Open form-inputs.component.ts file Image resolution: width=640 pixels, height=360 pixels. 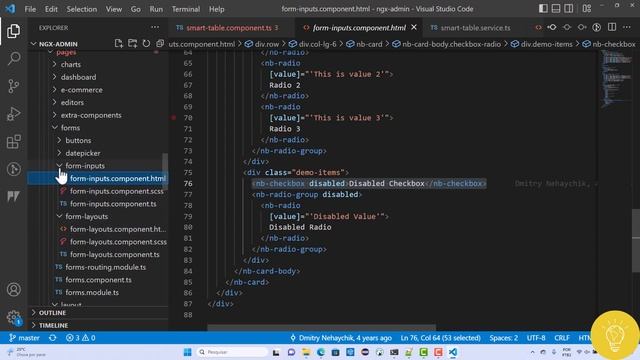113,204
